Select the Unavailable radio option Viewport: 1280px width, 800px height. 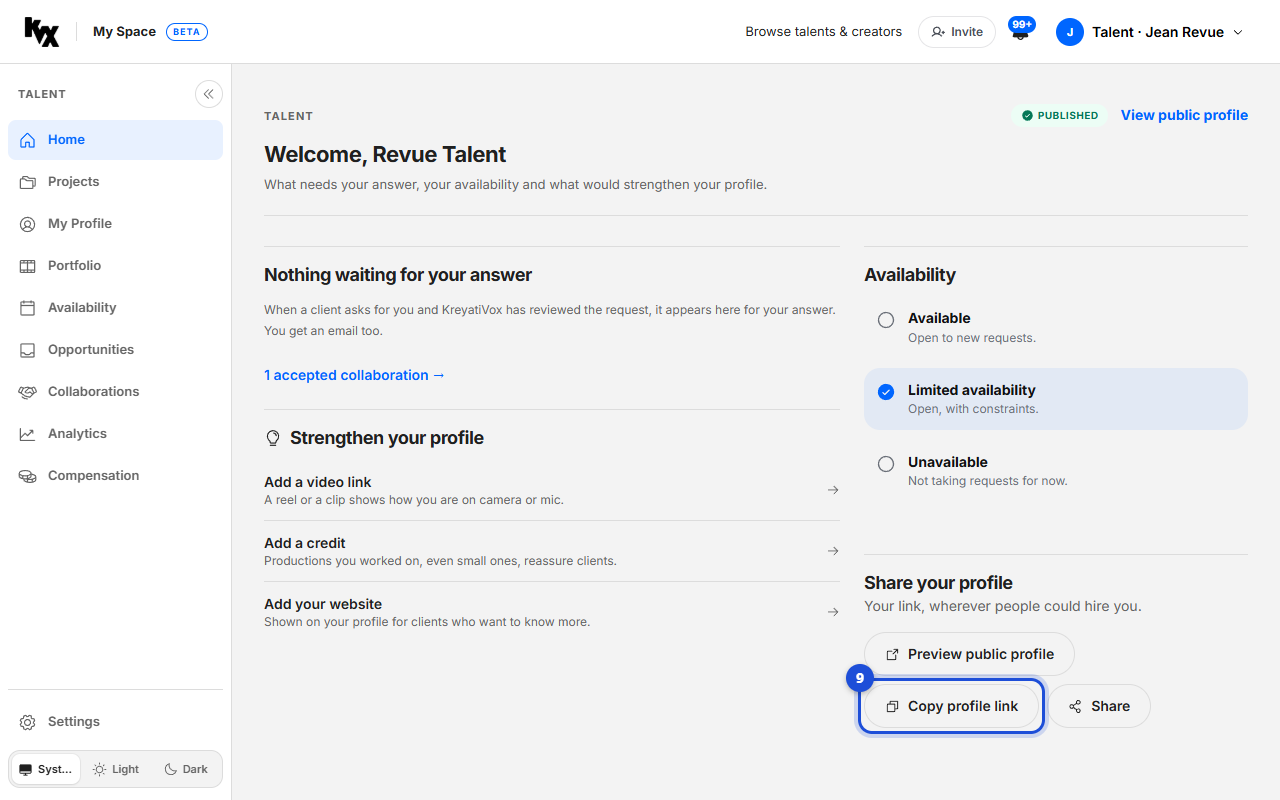coord(886,464)
